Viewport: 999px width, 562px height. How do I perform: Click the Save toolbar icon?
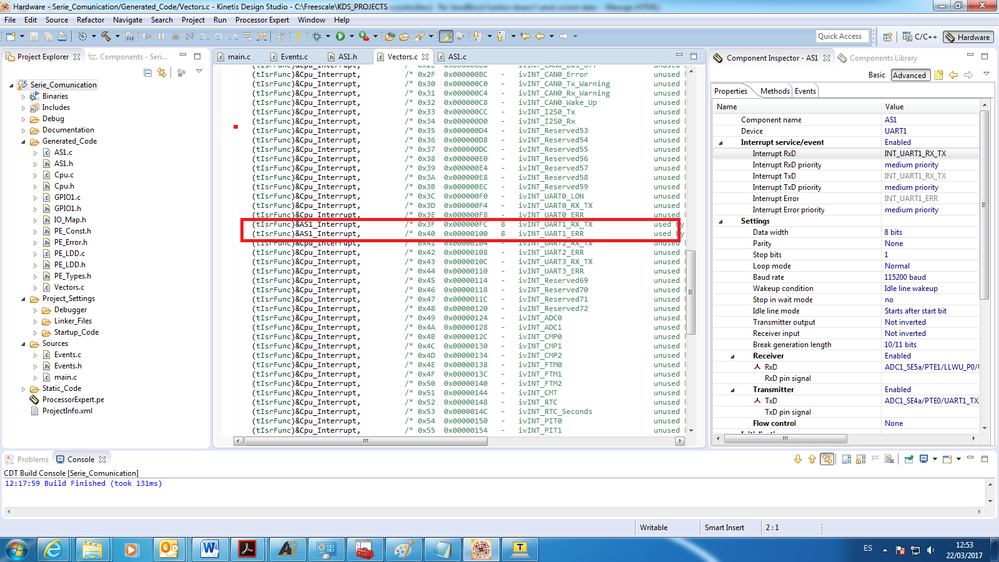point(34,36)
